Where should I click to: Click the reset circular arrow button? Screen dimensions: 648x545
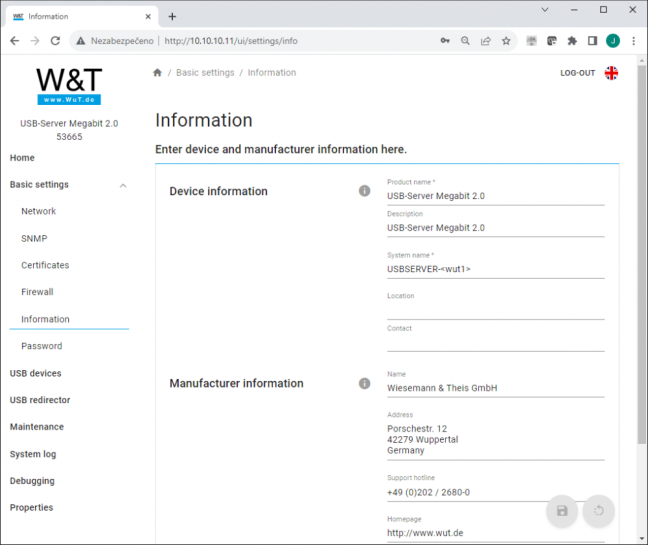[x=598, y=511]
